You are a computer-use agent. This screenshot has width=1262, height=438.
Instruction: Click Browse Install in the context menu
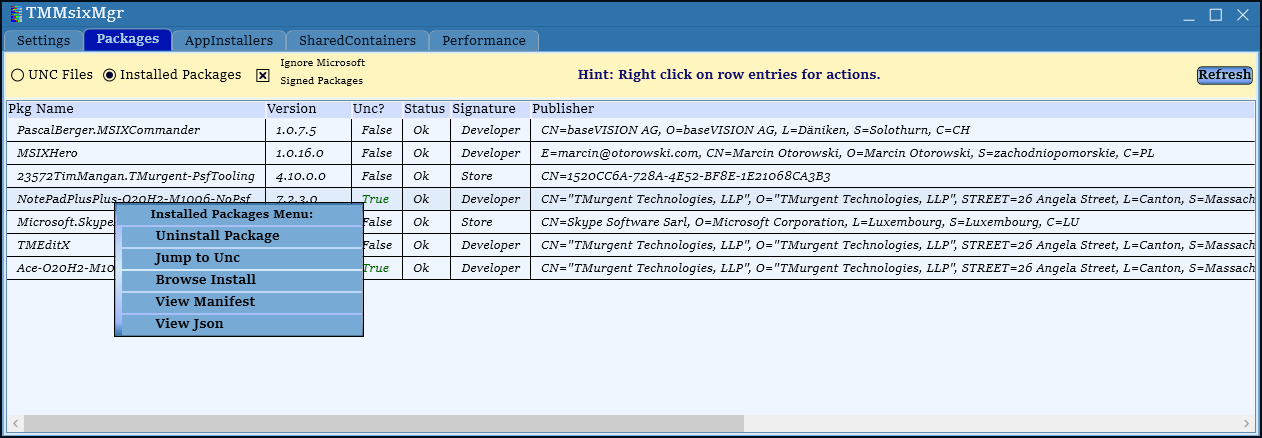click(205, 280)
